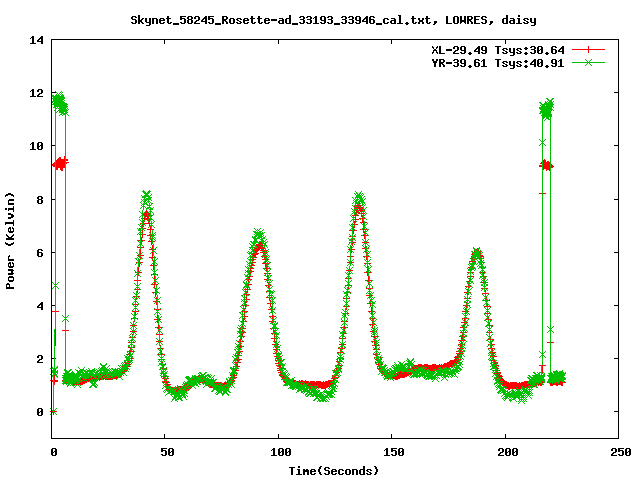This screenshot has height=480, width=640.
Task: Click the green calibration cluster near 217 seconds
Action: pyautogui.click(x=547, y=109)
